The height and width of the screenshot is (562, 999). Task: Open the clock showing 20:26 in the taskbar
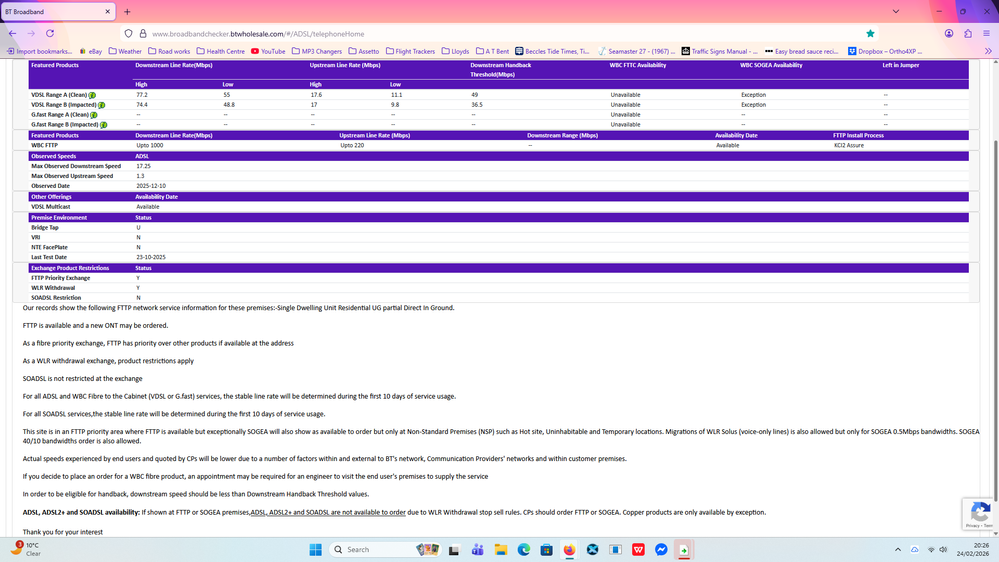[x=973, y=549]
